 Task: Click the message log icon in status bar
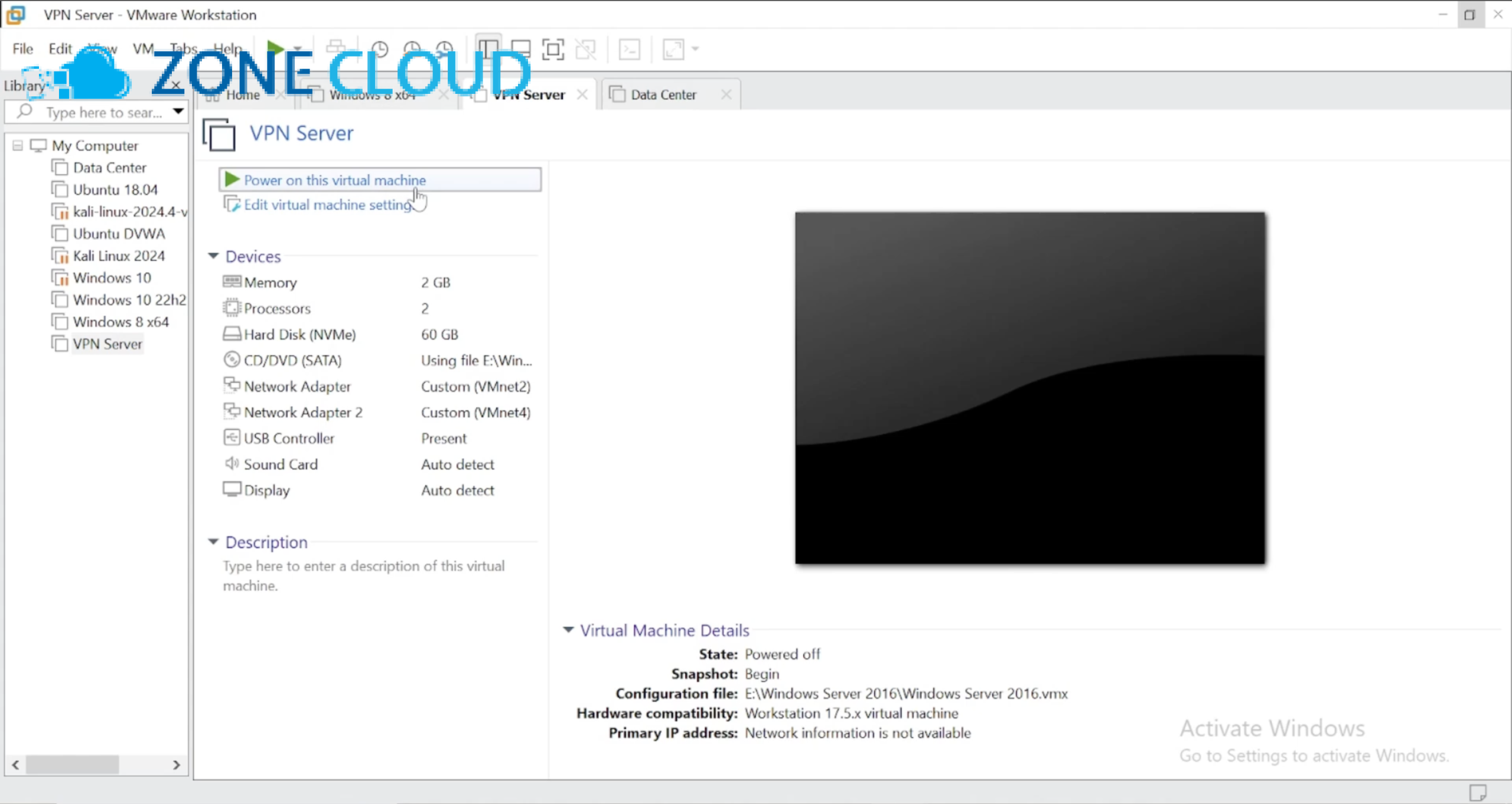(1478, 792)
